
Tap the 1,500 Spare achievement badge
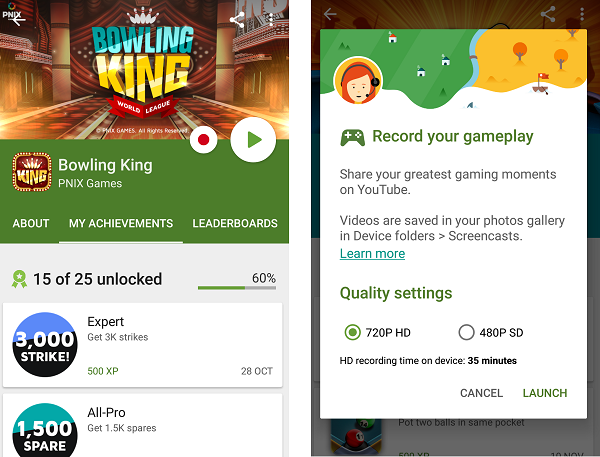[x=45, y=430]
